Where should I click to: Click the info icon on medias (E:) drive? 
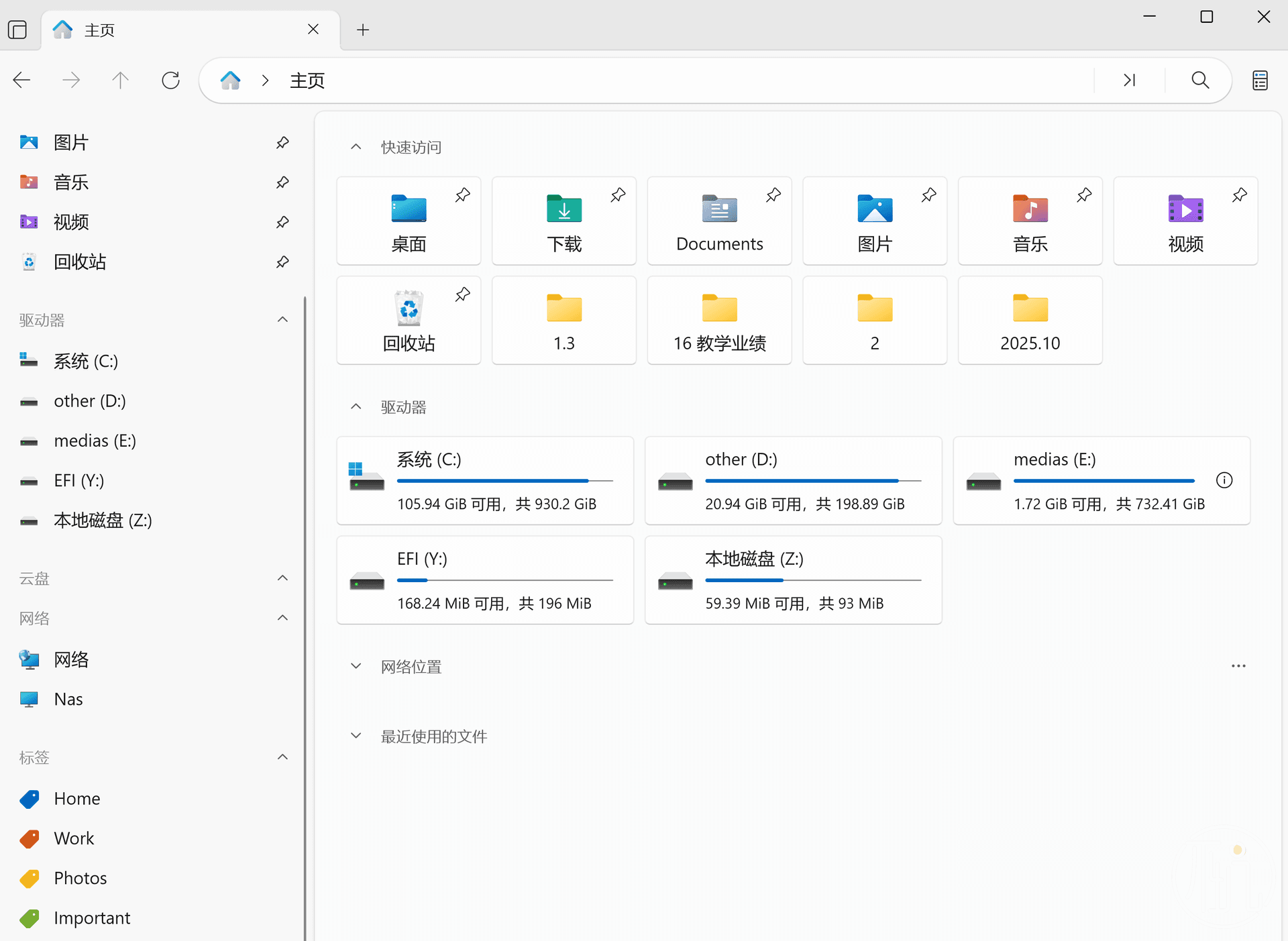(1224, 480)
